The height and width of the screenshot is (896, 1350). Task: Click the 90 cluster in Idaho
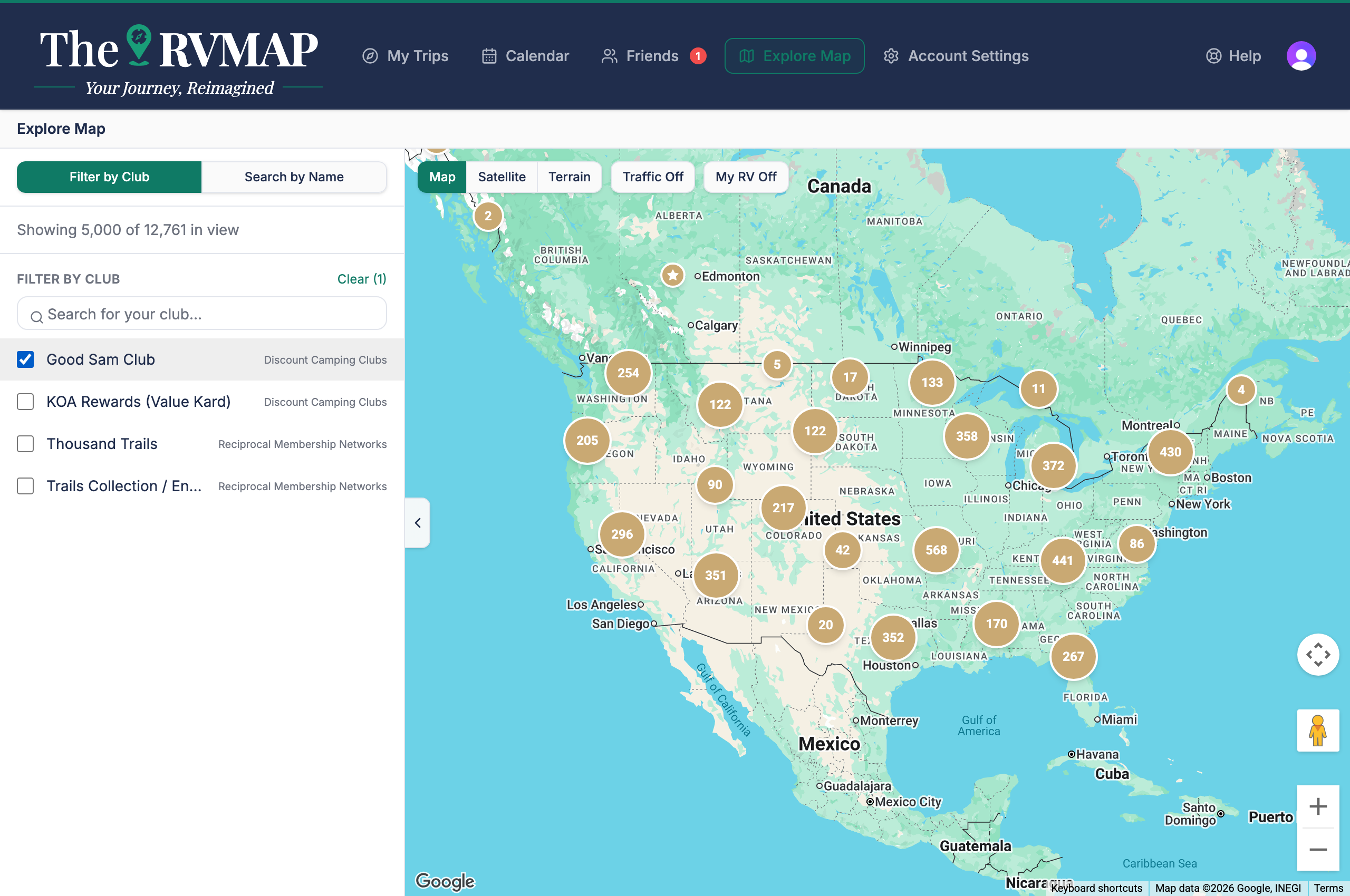715,484
